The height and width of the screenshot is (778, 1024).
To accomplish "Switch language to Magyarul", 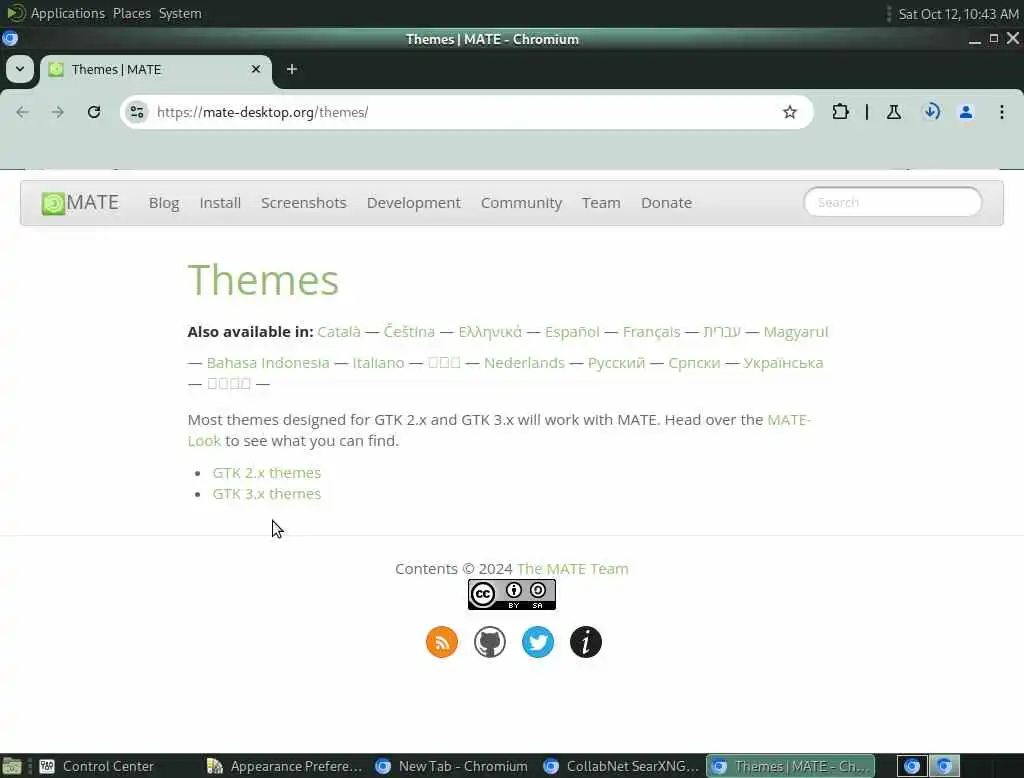I will pos(795,332).
